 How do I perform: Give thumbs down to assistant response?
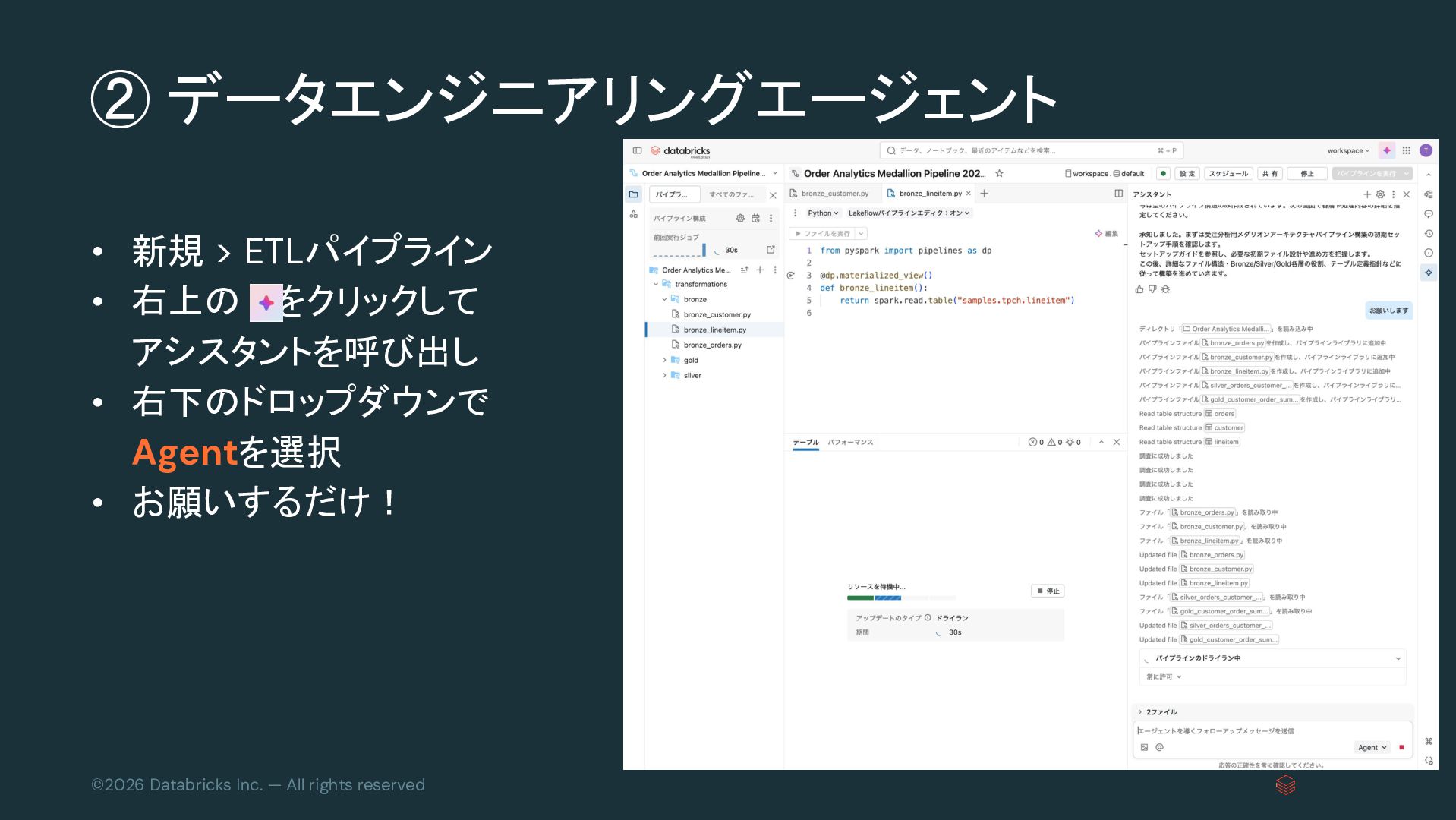[1152, 289]
